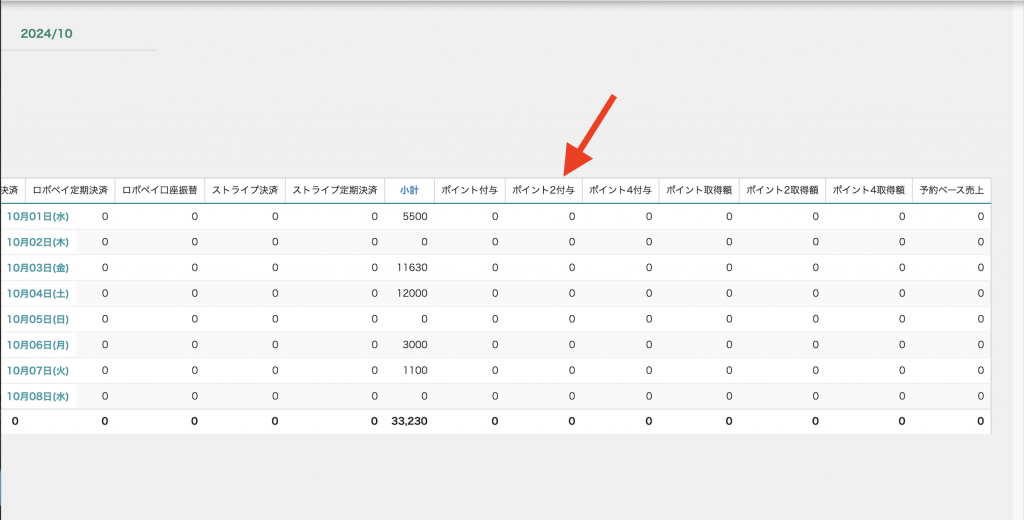This screenshot has height=520, width=1024.
Task: Select the 2024/10 month tab
Action: coord(46,34)
